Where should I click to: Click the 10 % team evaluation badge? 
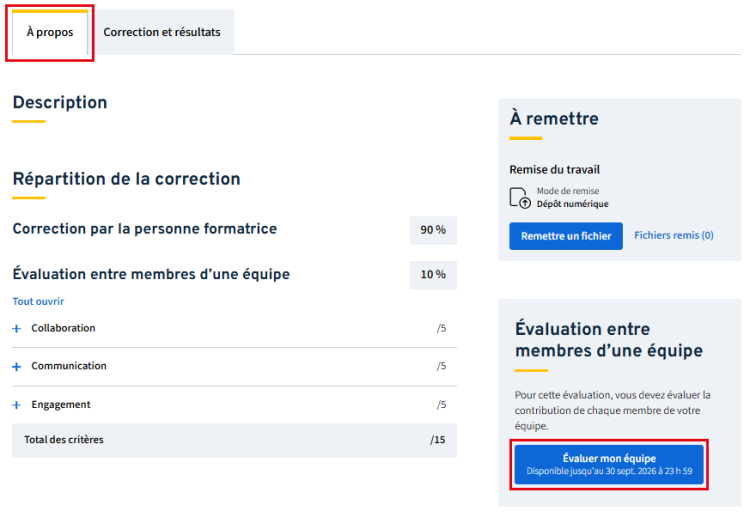tap(433, 275)
